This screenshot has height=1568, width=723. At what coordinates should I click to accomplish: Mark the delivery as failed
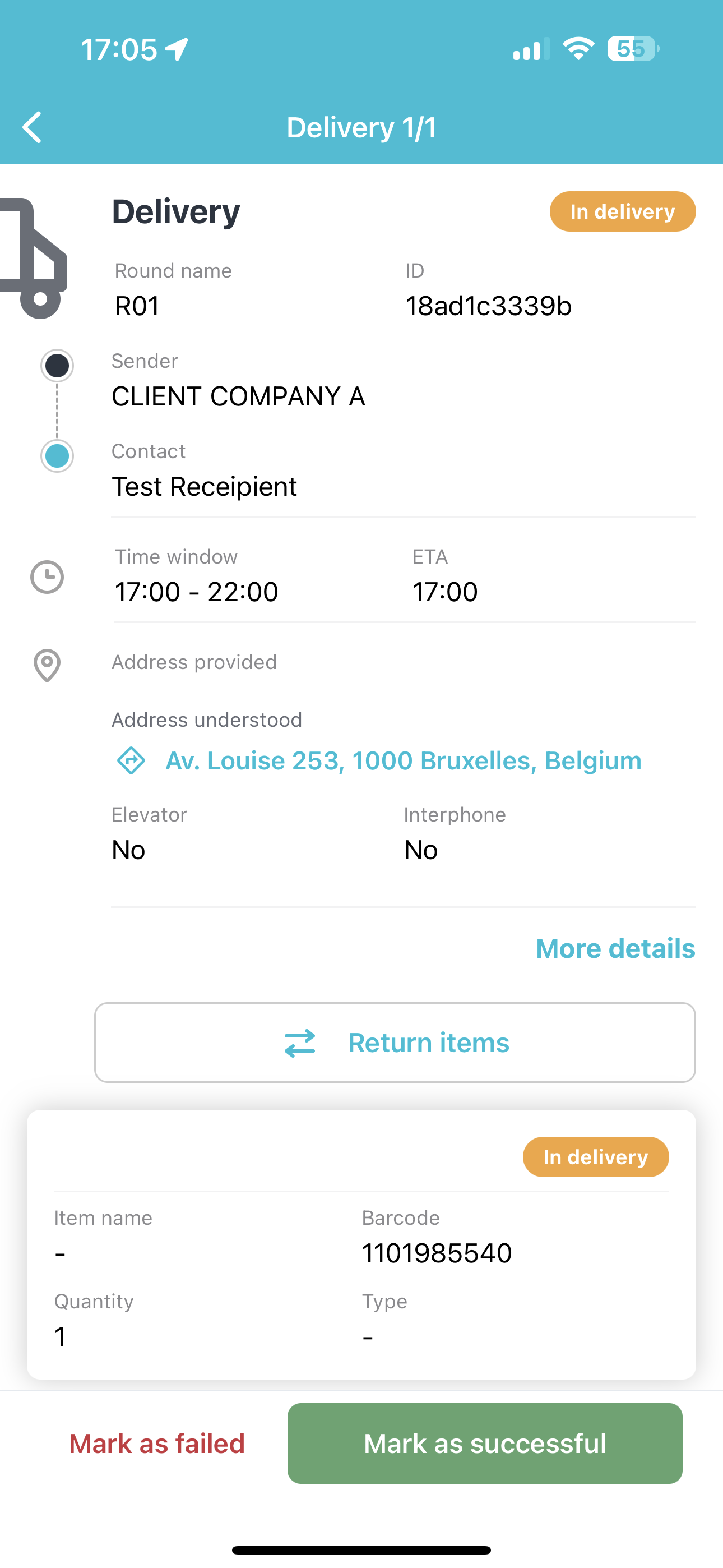point(157,1443)
